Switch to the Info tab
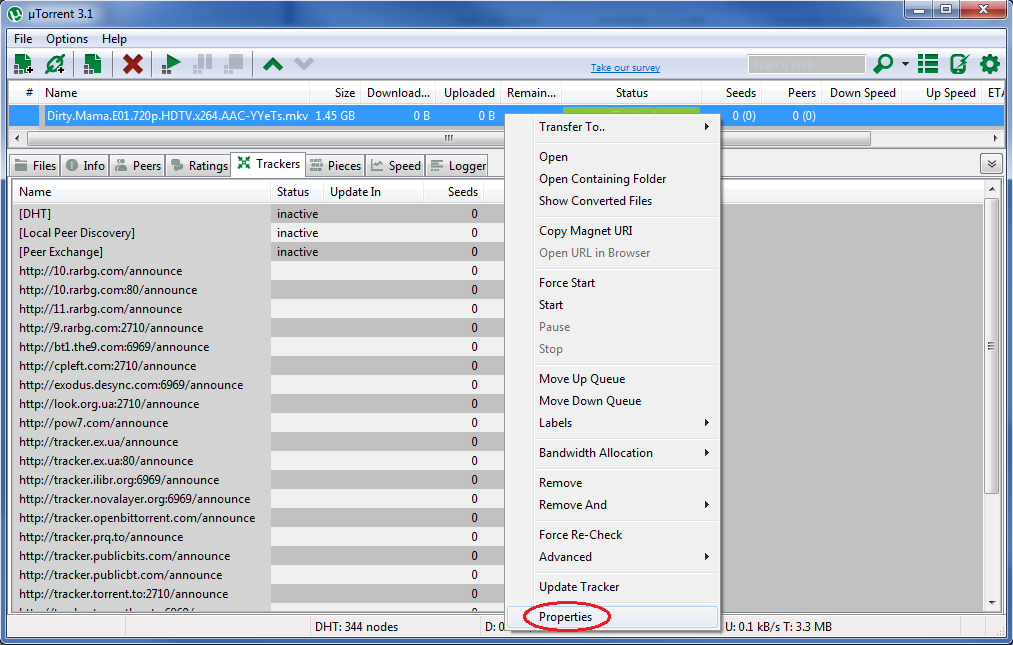The image size is (1013, 645). coord(86,165)
